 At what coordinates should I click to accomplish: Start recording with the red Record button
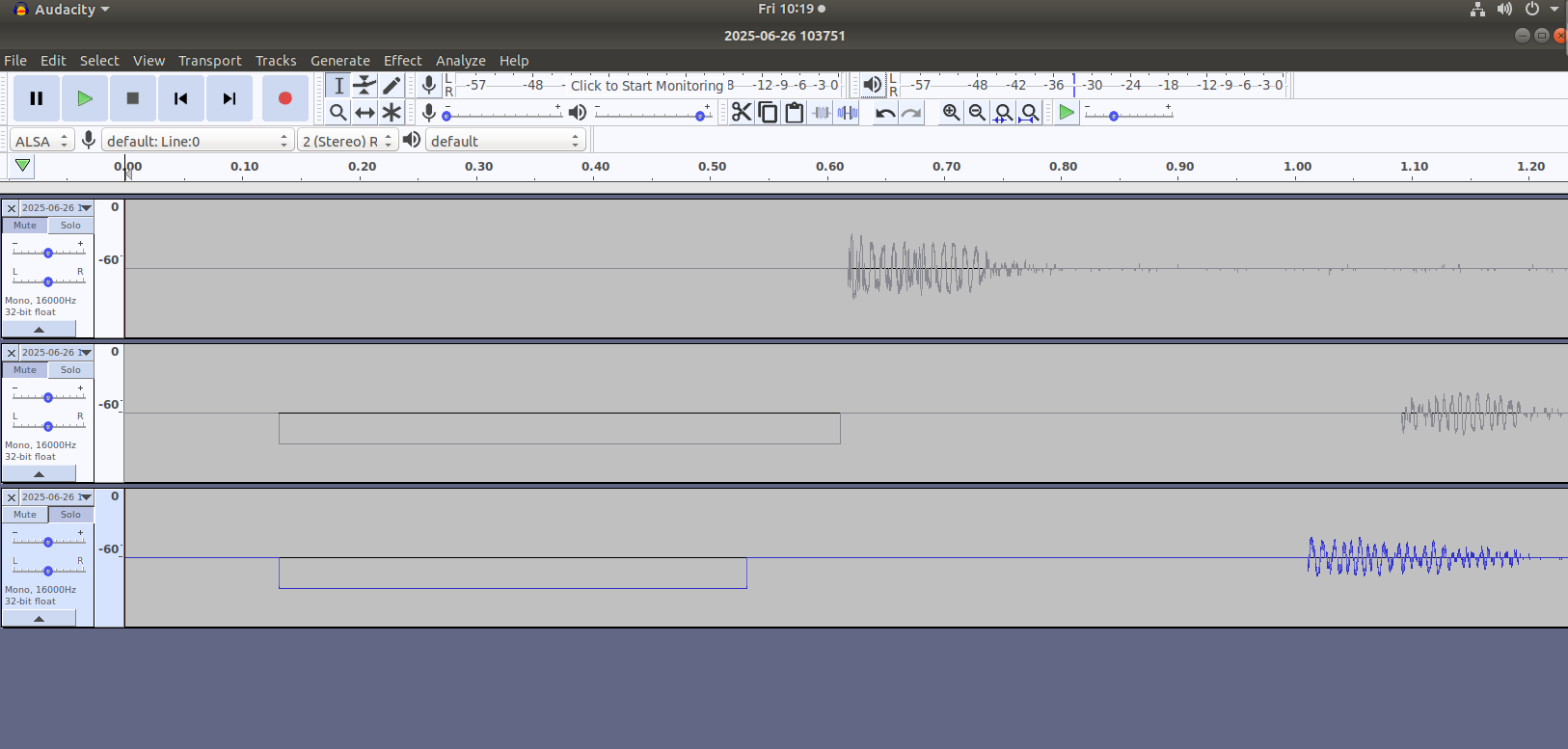(284, 98)
